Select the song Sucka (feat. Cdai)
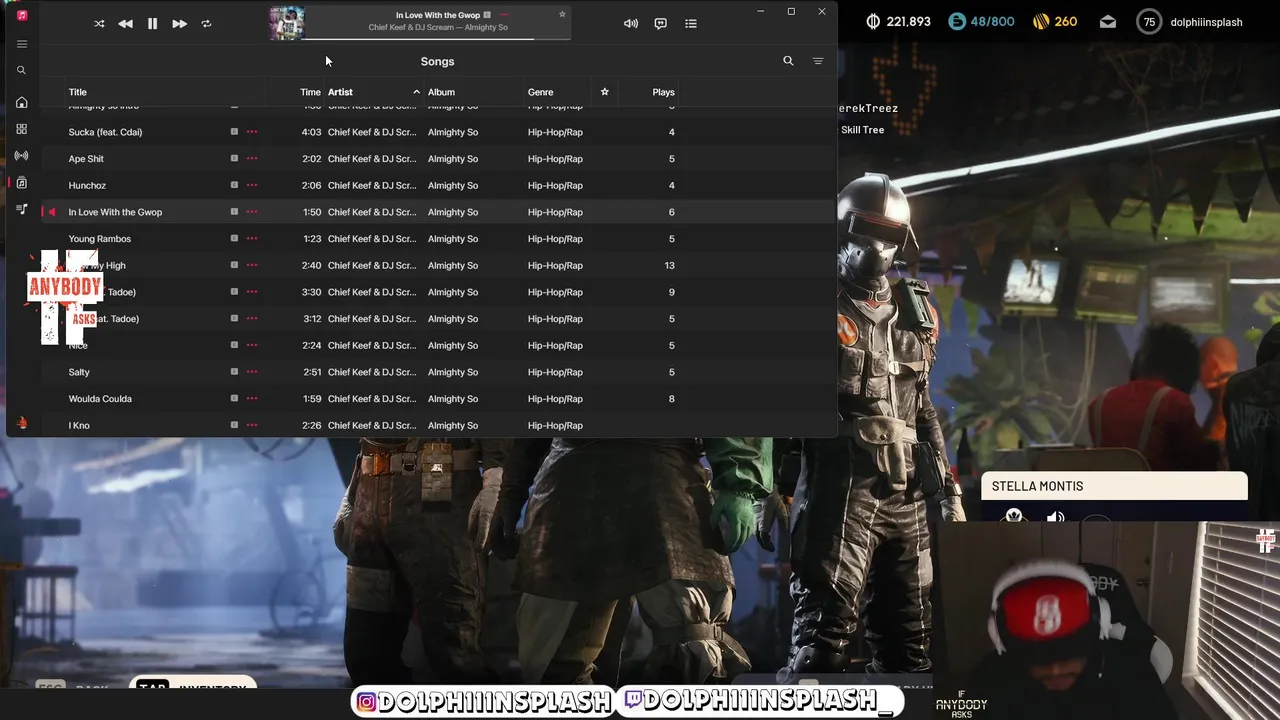This screenshot has height=720, width=1280. tap(105, 132)
